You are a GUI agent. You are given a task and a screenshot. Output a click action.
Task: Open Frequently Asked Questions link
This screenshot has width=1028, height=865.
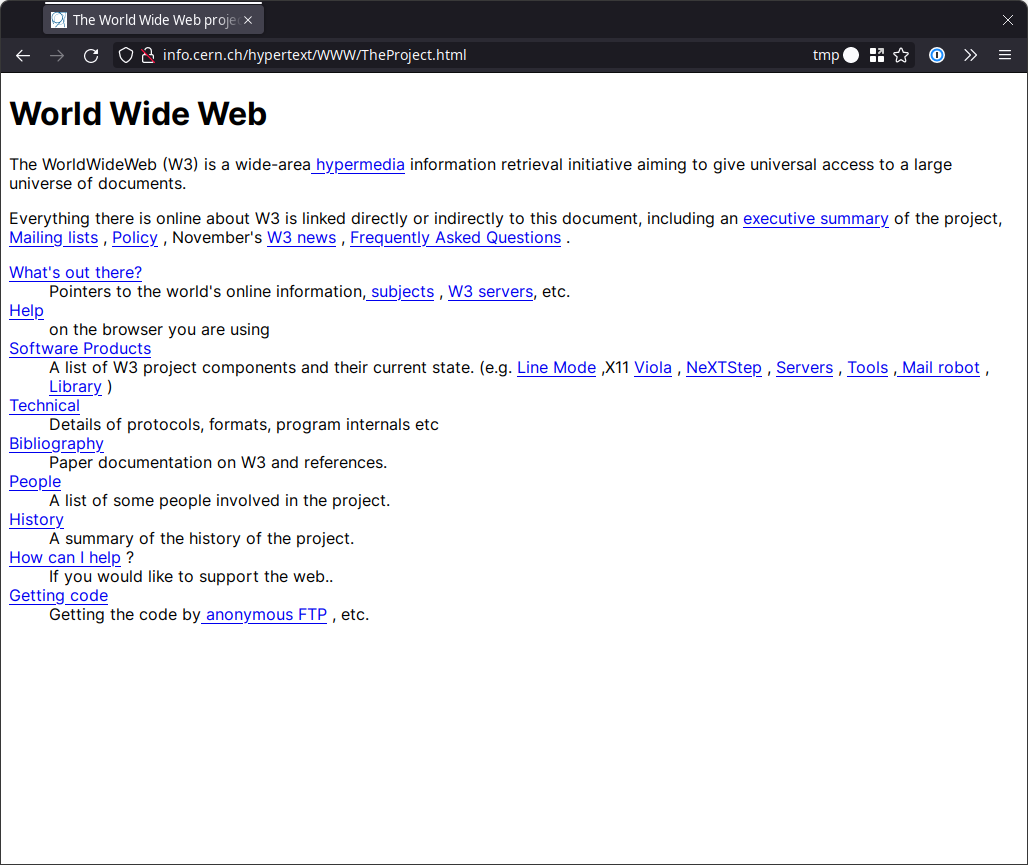coord(456,238)
